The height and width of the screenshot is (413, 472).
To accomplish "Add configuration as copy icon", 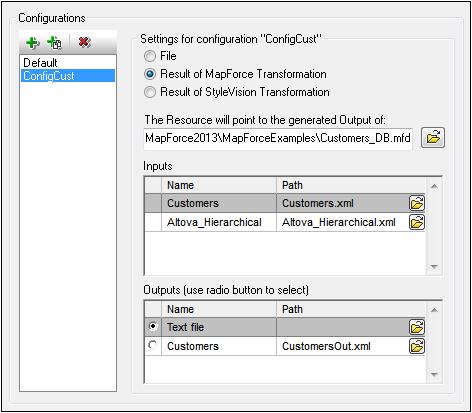I will pyautogui.click(x=54, y=43).
